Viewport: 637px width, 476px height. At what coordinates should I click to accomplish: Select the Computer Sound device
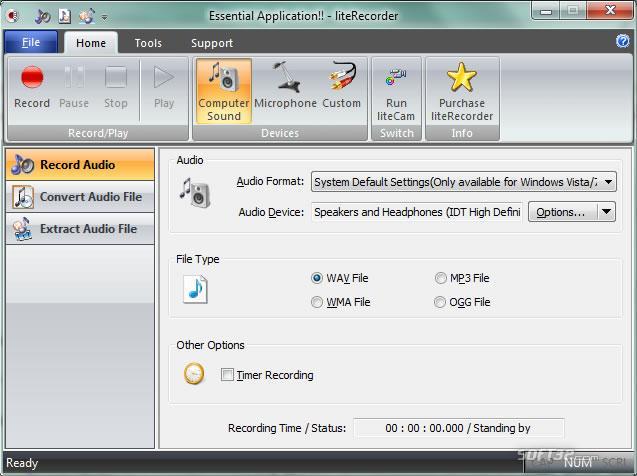[x=224, y=91]
